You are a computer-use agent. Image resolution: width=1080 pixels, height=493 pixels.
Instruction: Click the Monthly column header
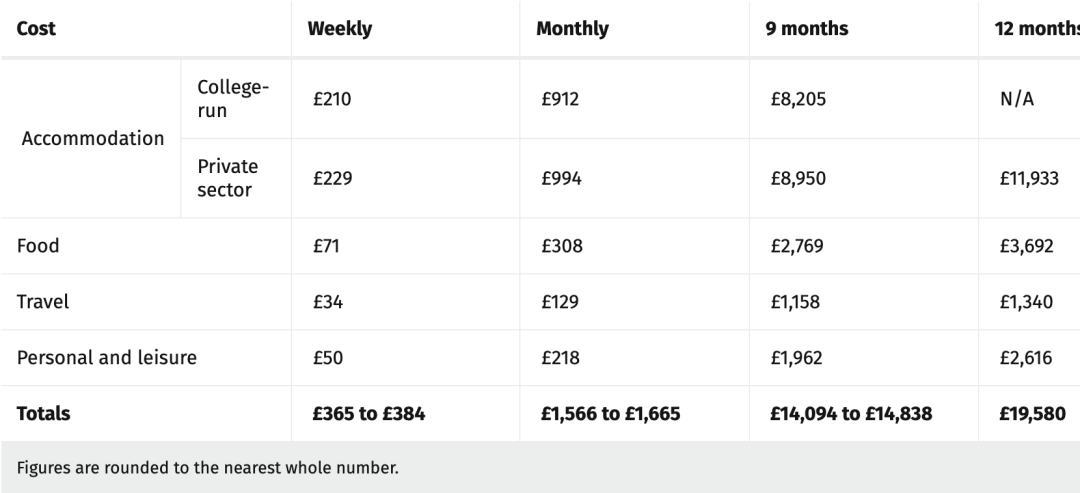tap(572, 29)
